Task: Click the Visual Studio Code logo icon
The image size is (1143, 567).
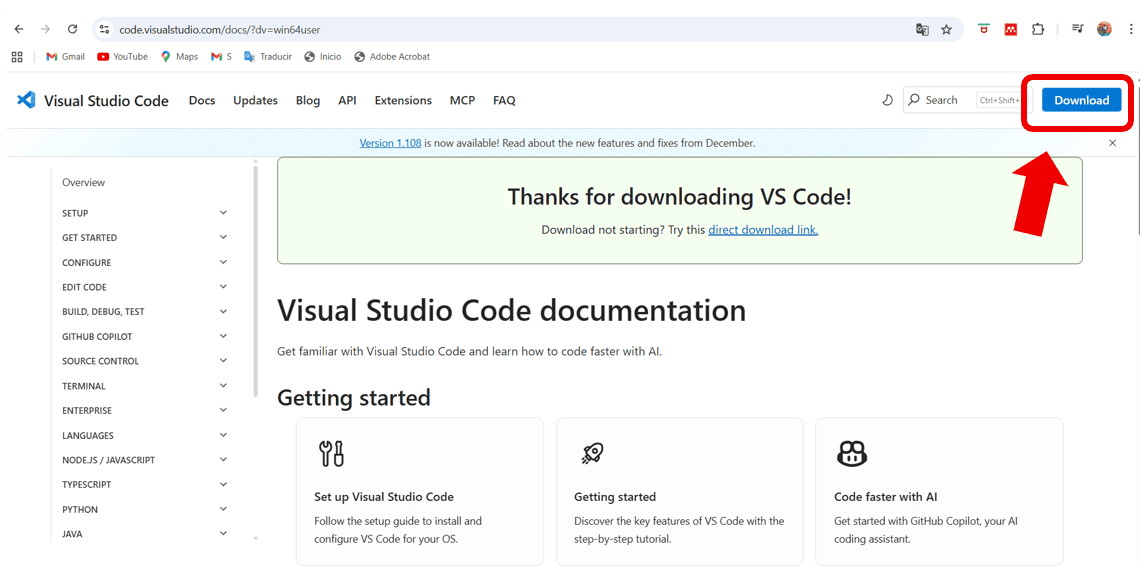Action: (x=27, y=100)
